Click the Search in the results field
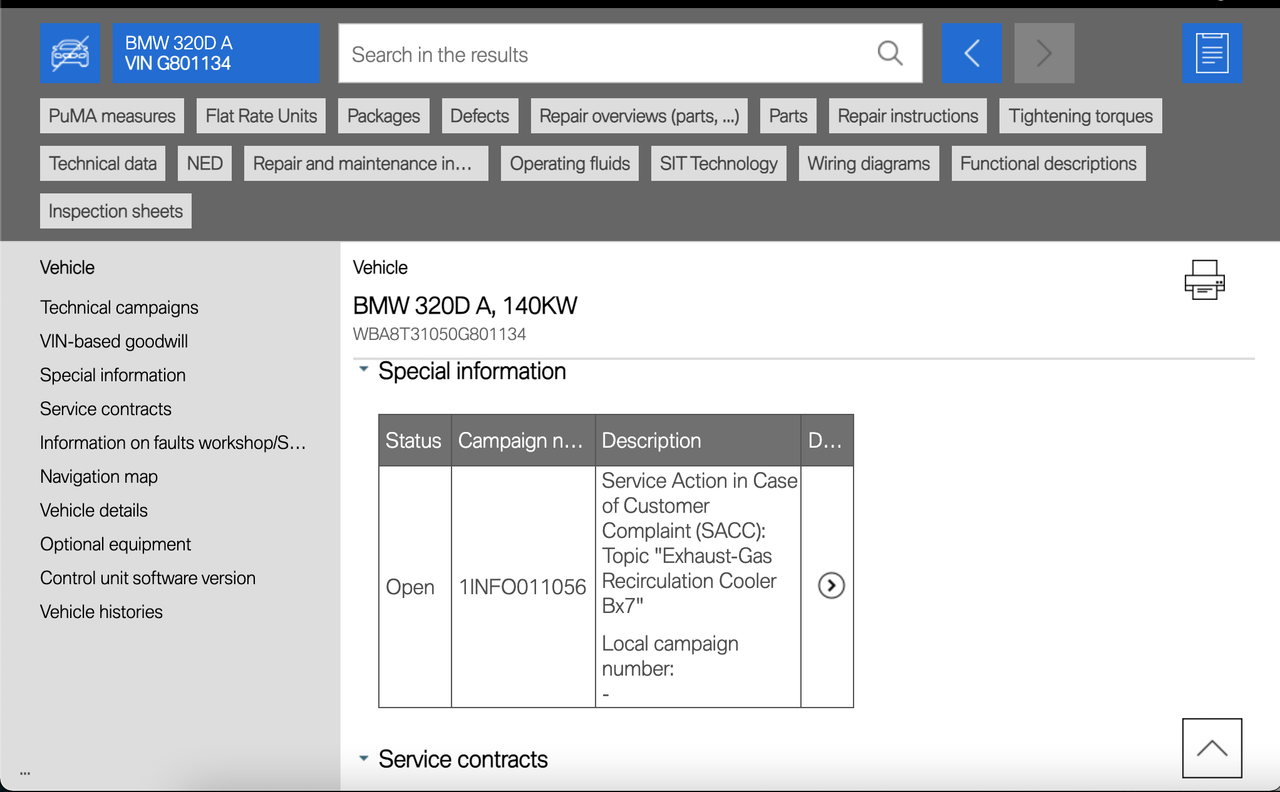The height and width of the screenshot is (792, 1280). coord(630,54)
